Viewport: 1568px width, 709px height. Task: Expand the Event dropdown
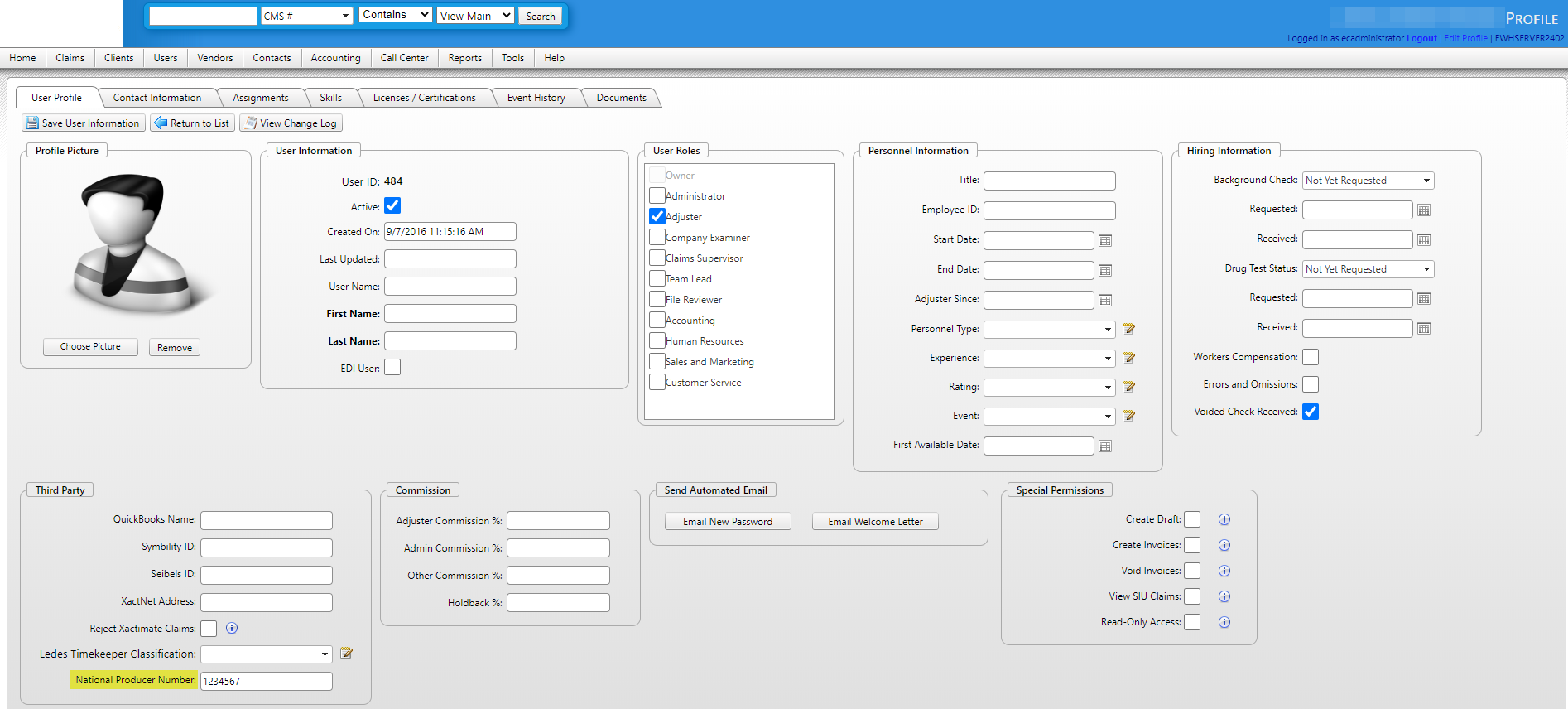click(x=1049, y=417)
